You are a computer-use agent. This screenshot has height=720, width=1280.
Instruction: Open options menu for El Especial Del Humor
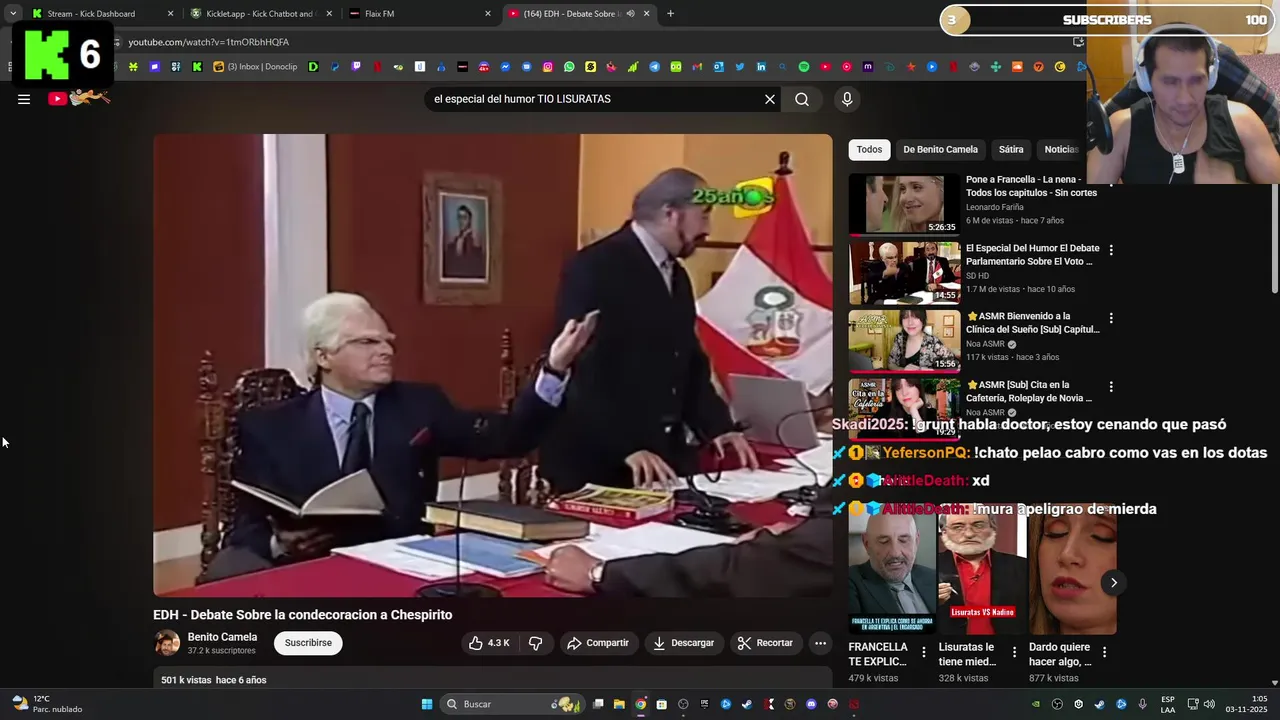tap(1110, 250)
